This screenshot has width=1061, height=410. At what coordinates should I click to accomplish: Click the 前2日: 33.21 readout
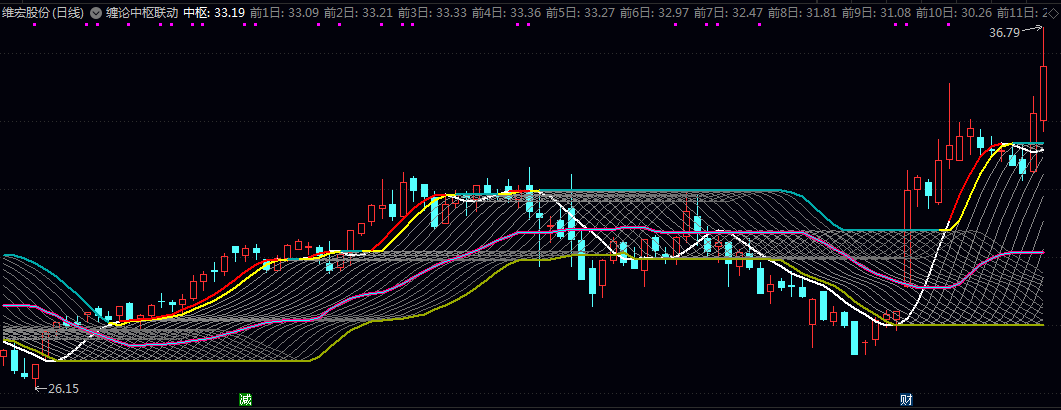[359, 12]
